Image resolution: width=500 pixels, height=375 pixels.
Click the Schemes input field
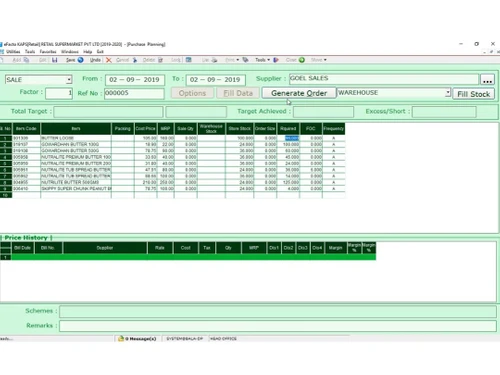(x=278, y=311)
